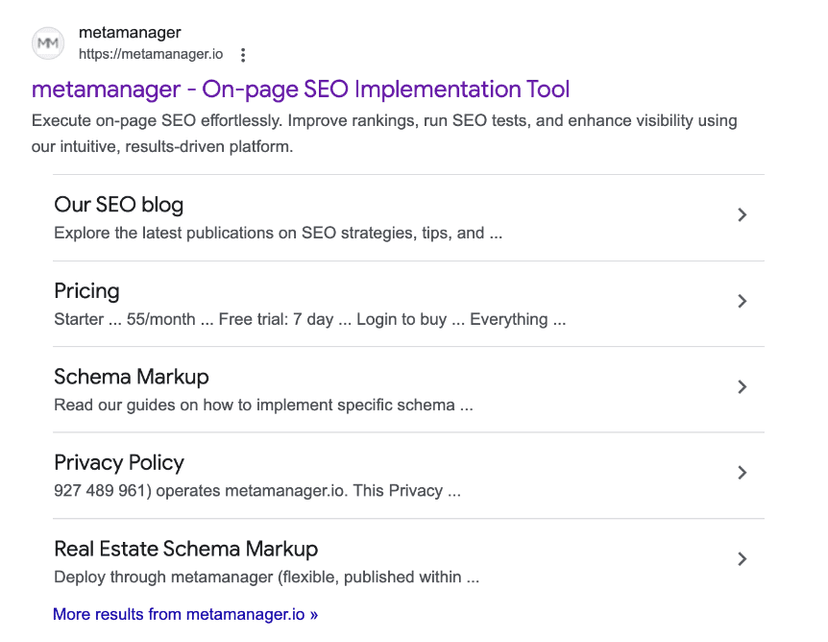Show more results from metamanager.io
Viewport: 828px width, 642px height.
point(185,614)
